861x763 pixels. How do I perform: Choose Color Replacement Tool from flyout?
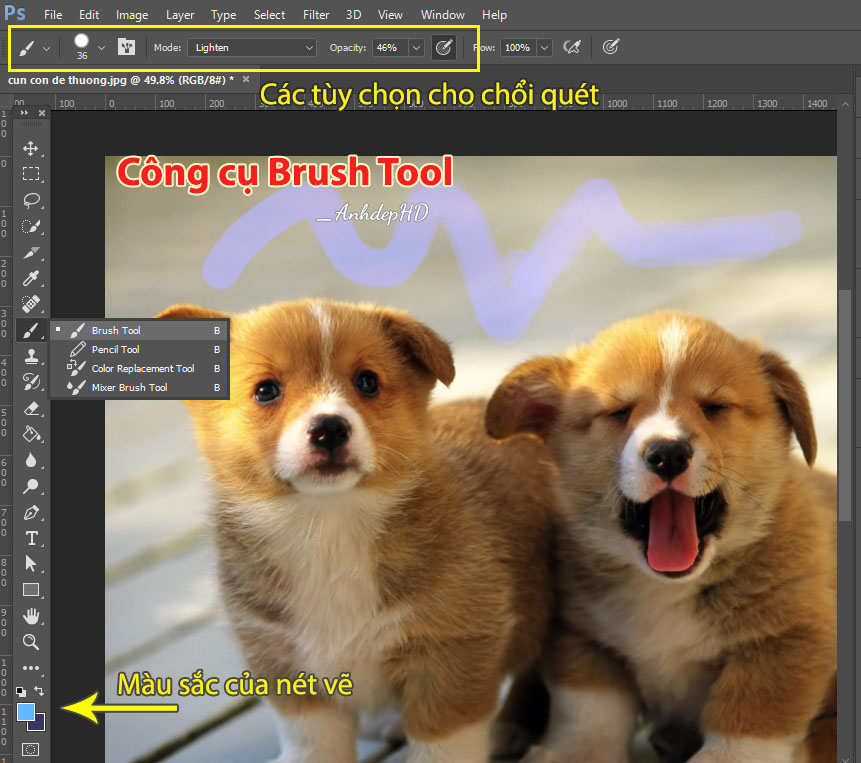coord(139,368)
